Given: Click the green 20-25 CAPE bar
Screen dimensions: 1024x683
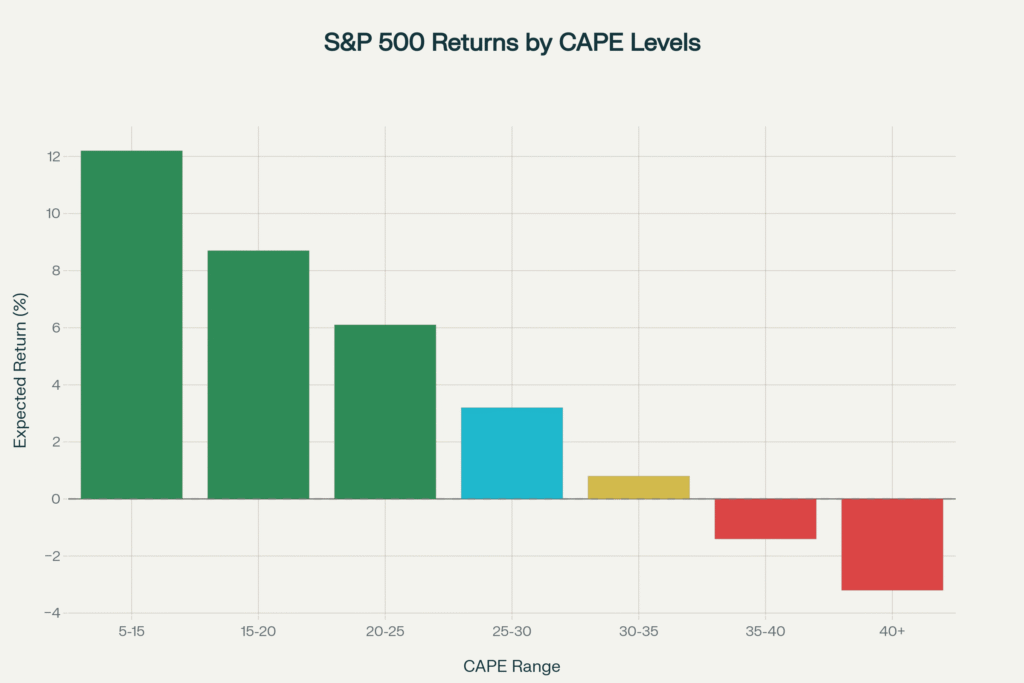Looking at the screenshot, I should click(x=385, y=411).
